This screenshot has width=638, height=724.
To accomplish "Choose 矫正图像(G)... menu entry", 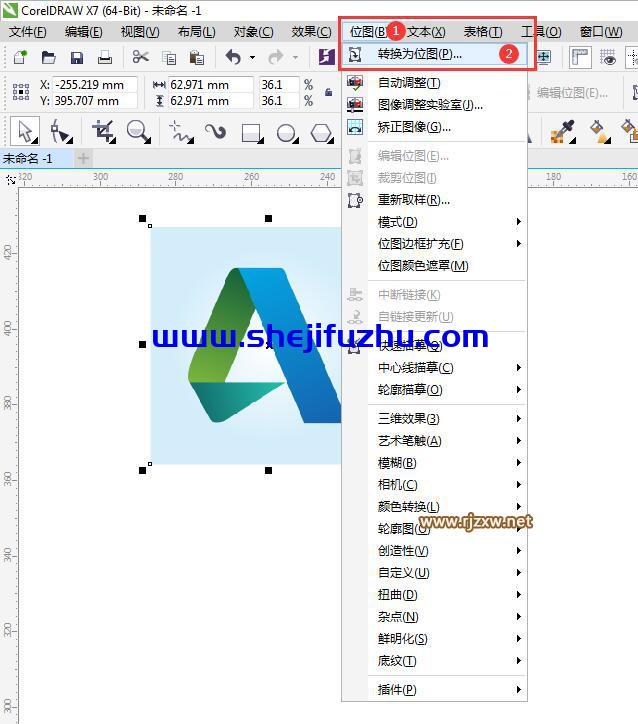I will pos(434,127).
